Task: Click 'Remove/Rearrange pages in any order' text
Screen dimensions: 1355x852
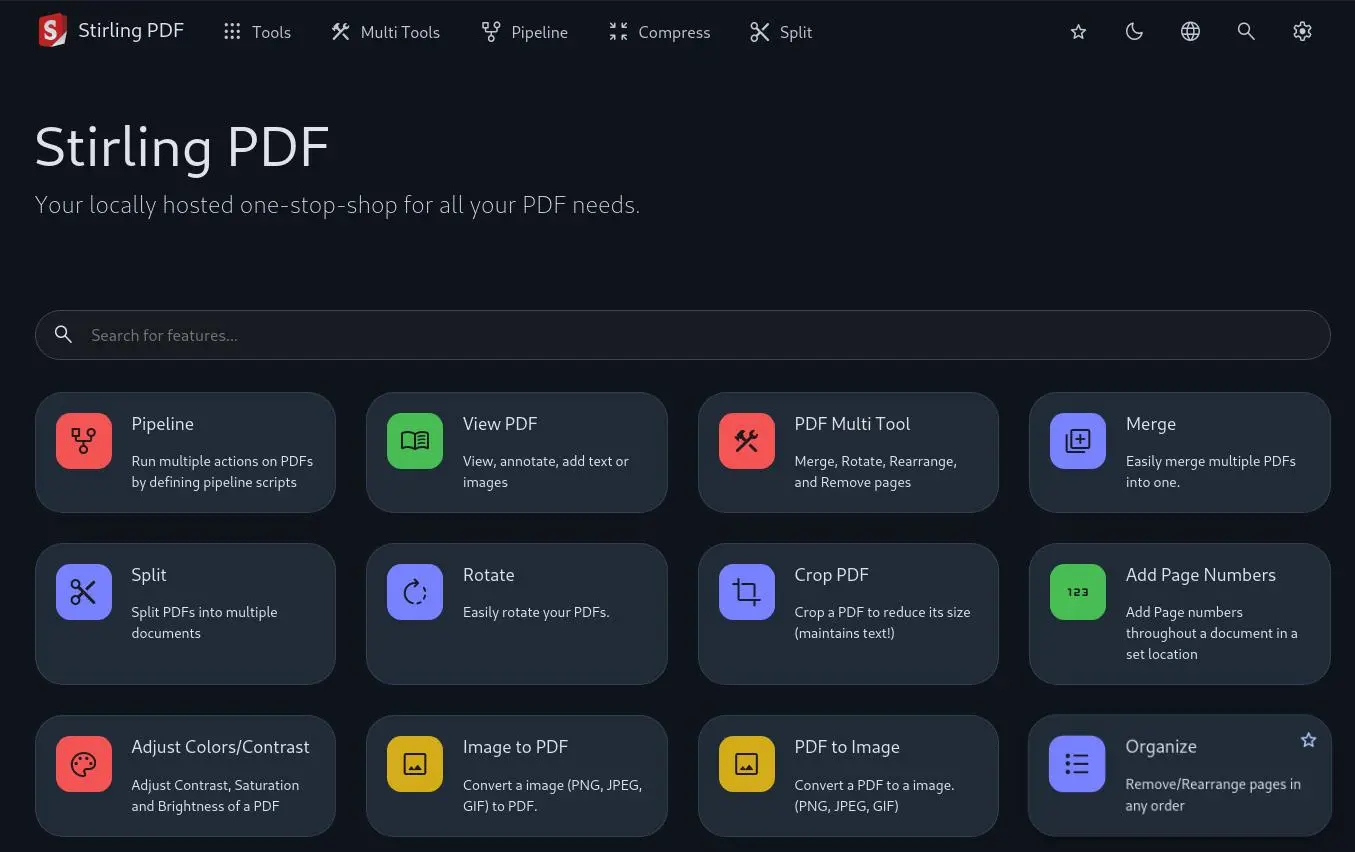Action: click(1213, 795)
